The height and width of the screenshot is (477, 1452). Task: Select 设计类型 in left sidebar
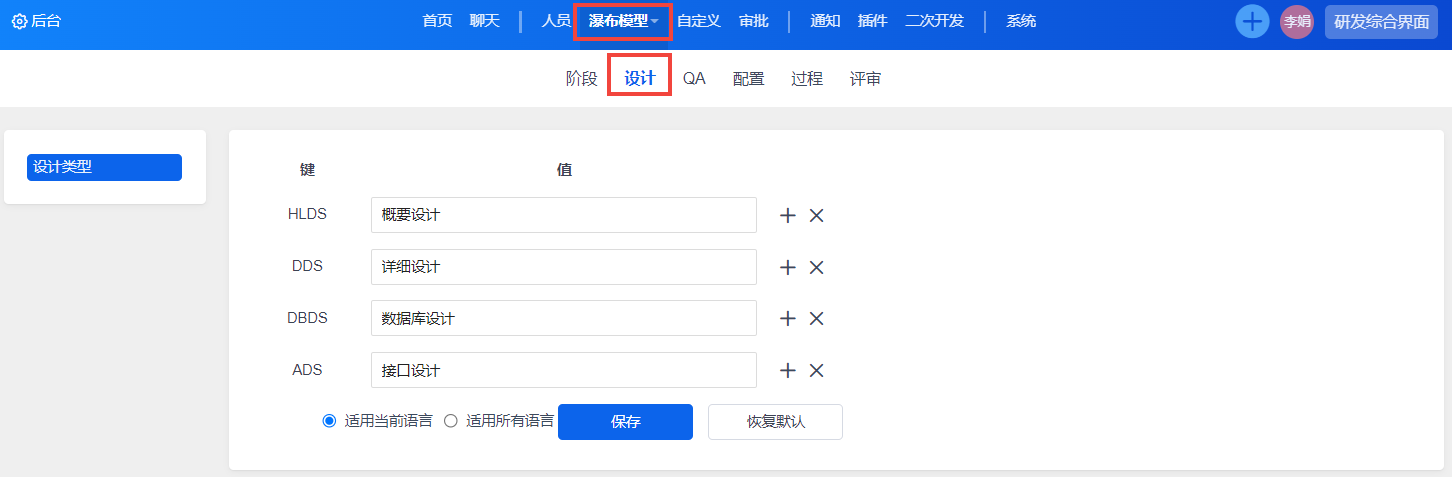(x=104, y=167)
